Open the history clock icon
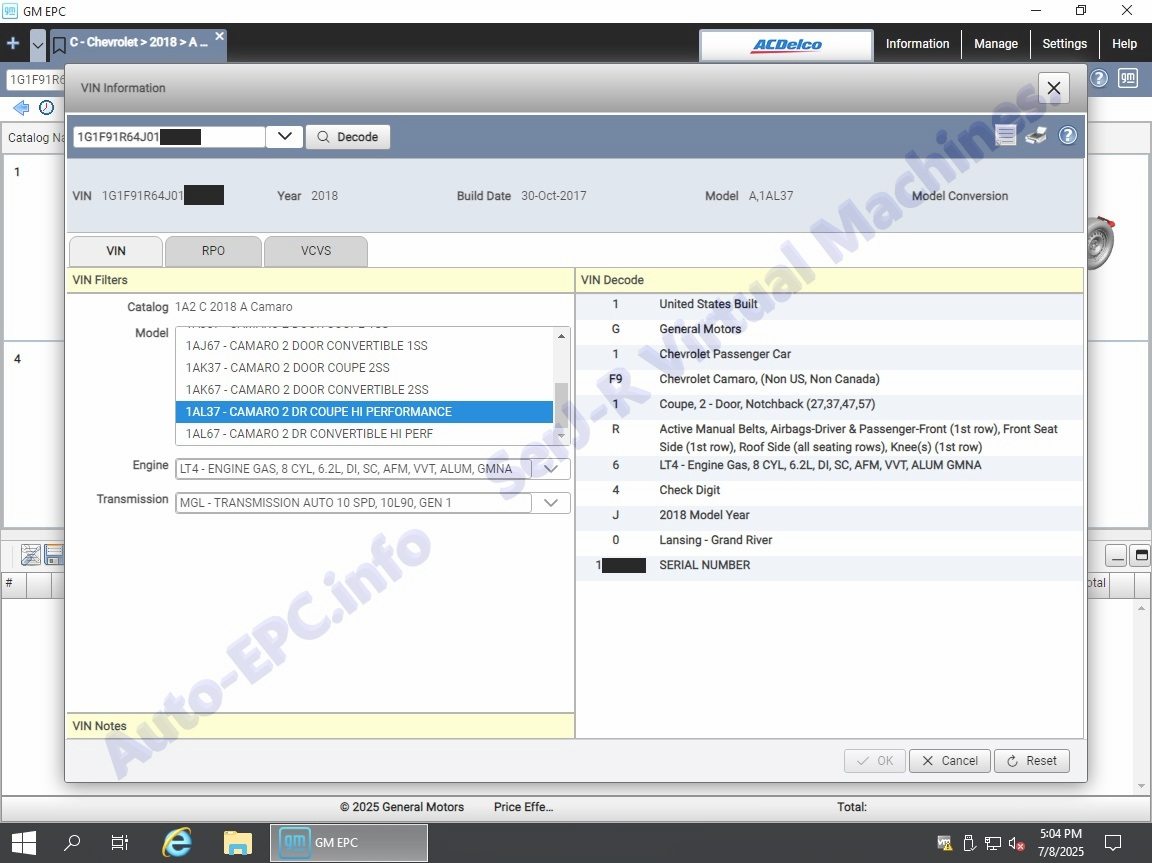The image size is (1152, 863). [46, 108]
